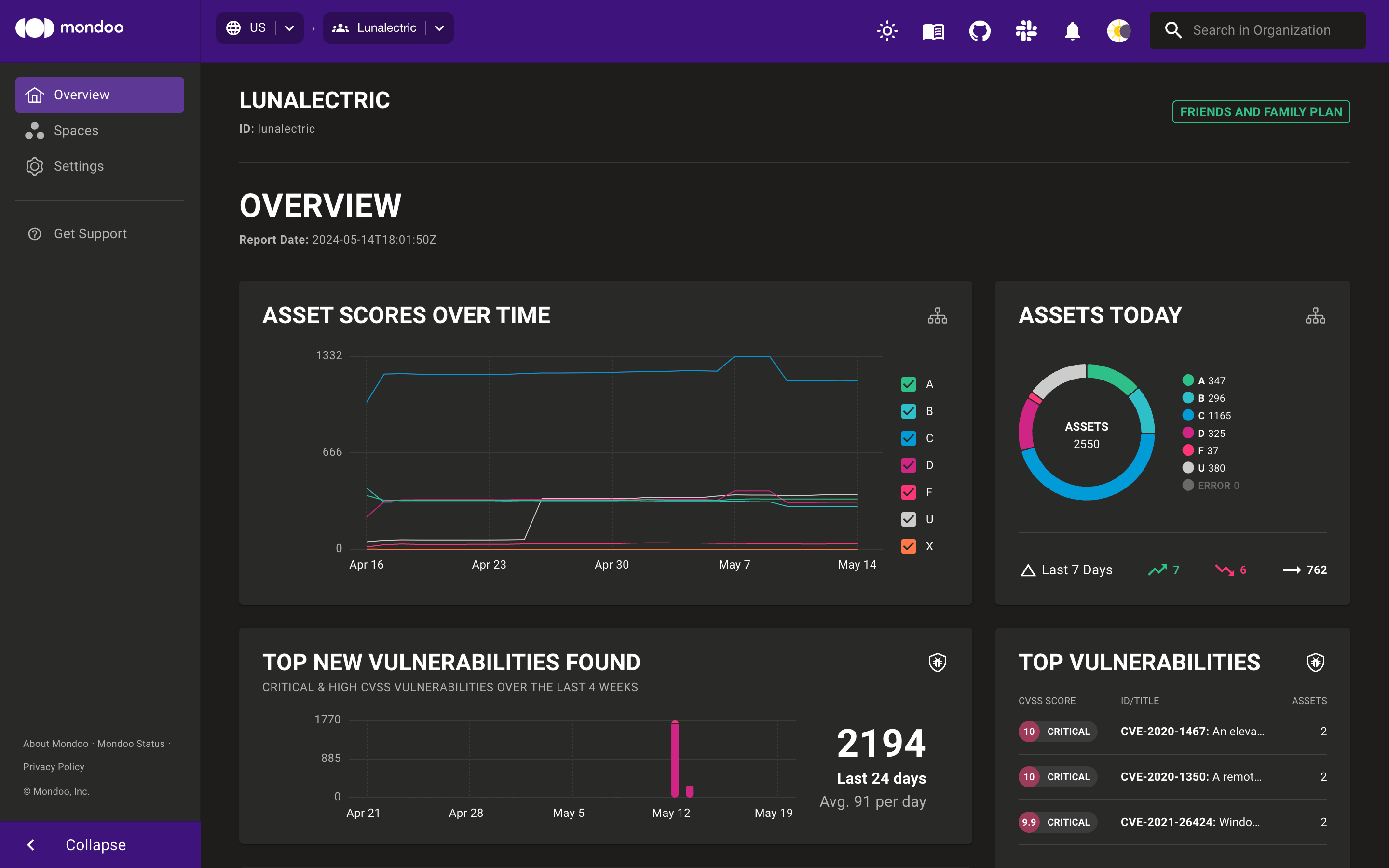Click the Overview home icon
The height and width of the screenshot is (868, 1389).
pos(34,95)
